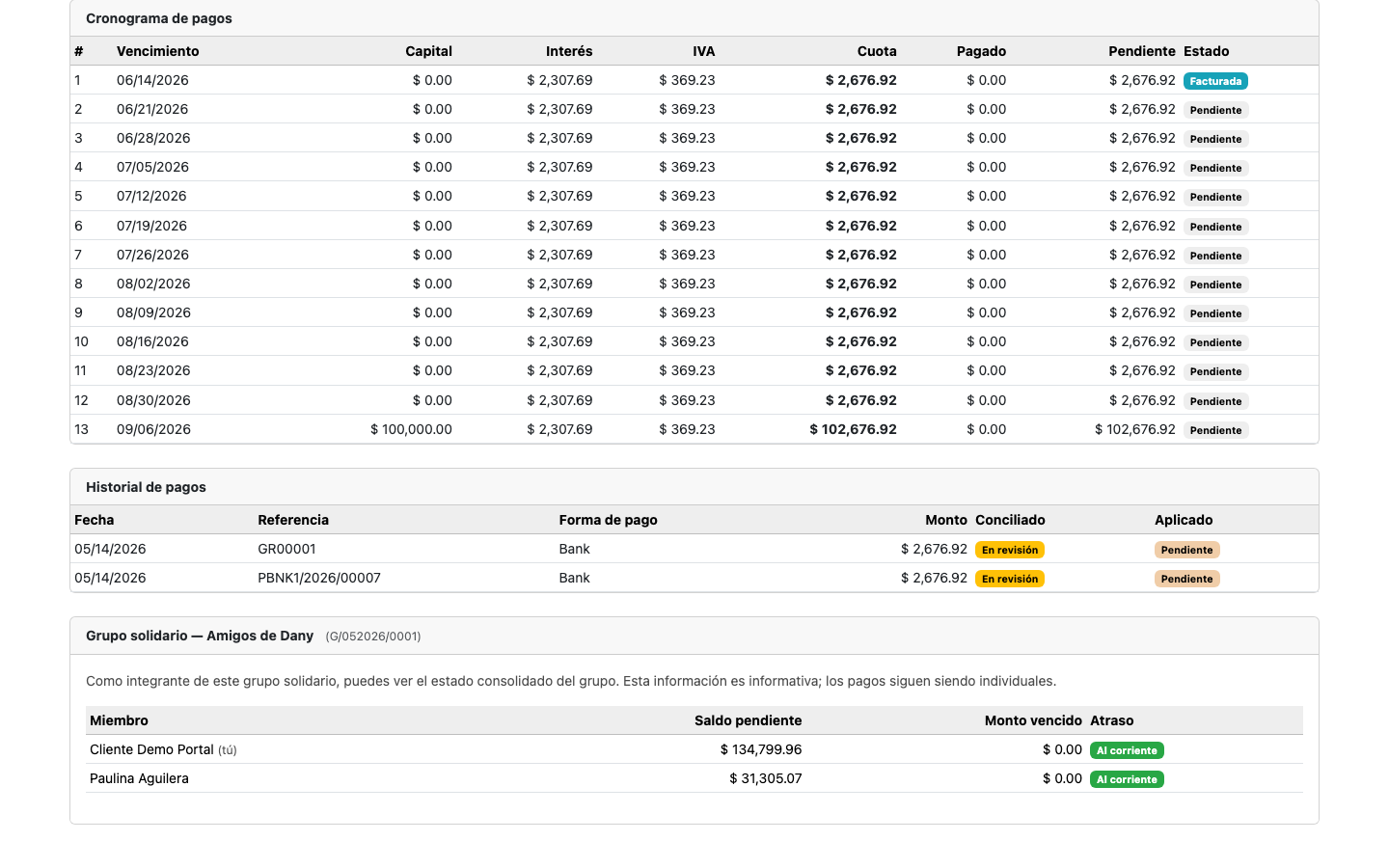This screenshot has width=1389, height=868.
Task: Click the Cronograma de pagos heading
Action: [x=159, y=18]
